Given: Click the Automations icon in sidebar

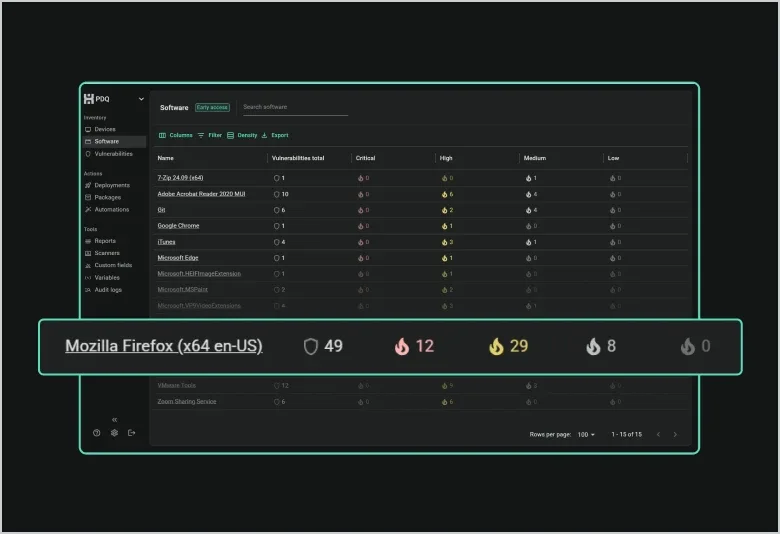Looking at the screenshot, I should [88, 210].
